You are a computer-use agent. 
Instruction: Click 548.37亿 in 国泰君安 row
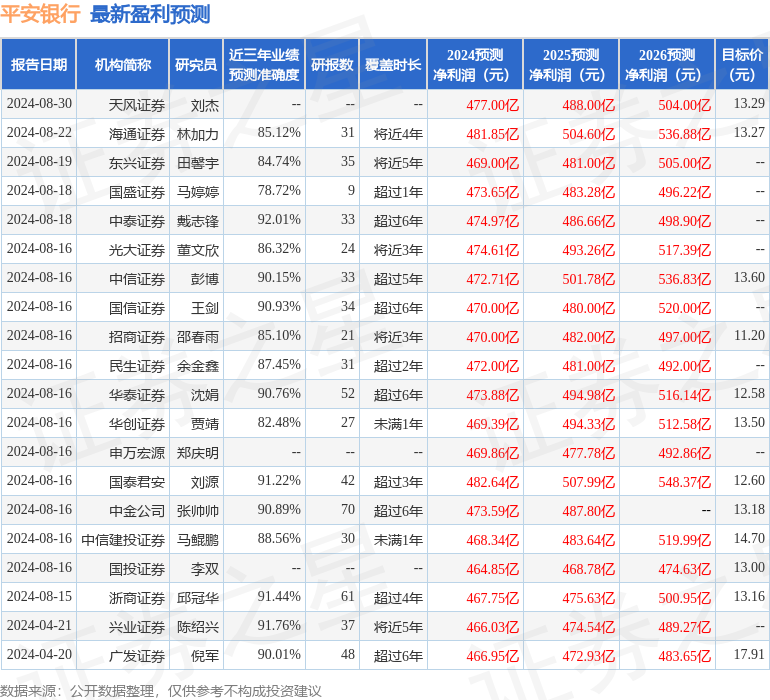685,482
